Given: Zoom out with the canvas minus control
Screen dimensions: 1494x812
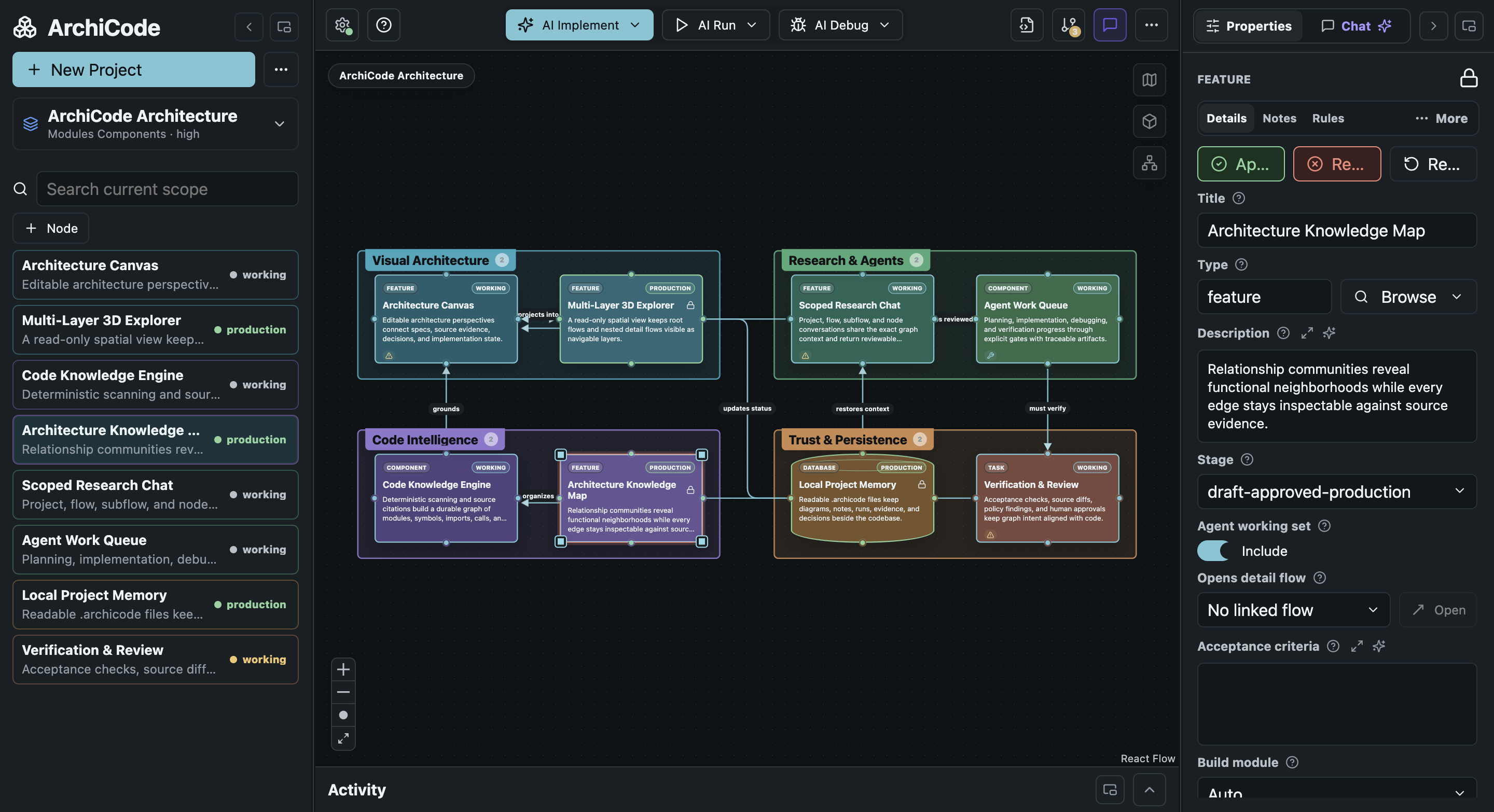Looking at the screenshot, I should 343,692.
